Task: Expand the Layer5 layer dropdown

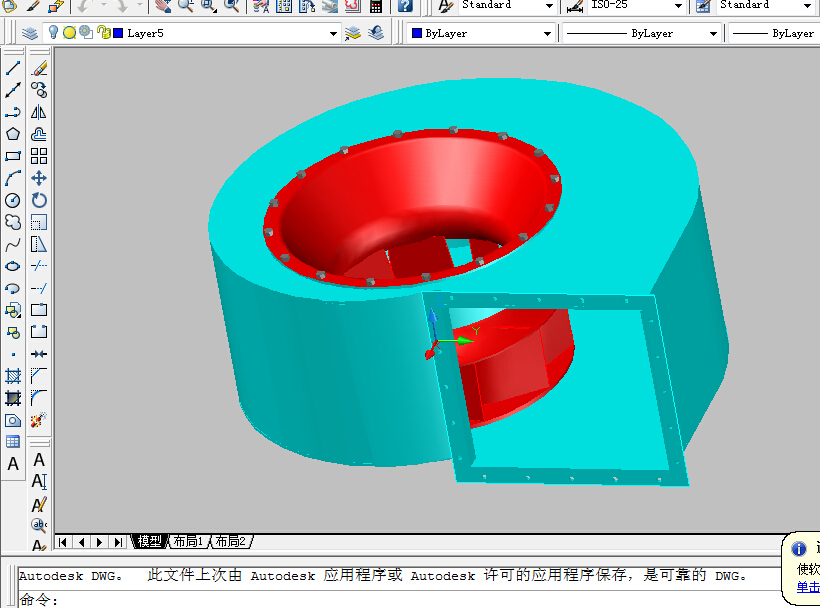Action: pos(333,33)
